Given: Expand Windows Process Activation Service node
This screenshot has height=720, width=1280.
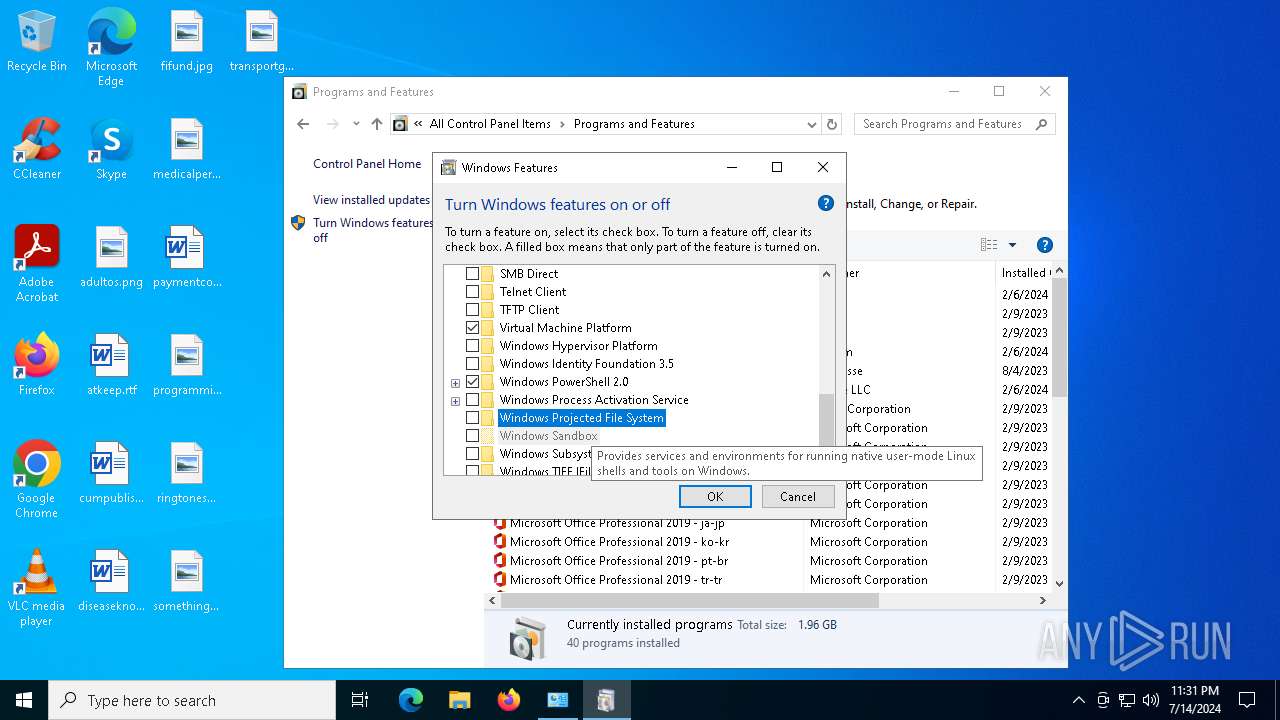Looking at the screenshot, I should tap(455, 401).
